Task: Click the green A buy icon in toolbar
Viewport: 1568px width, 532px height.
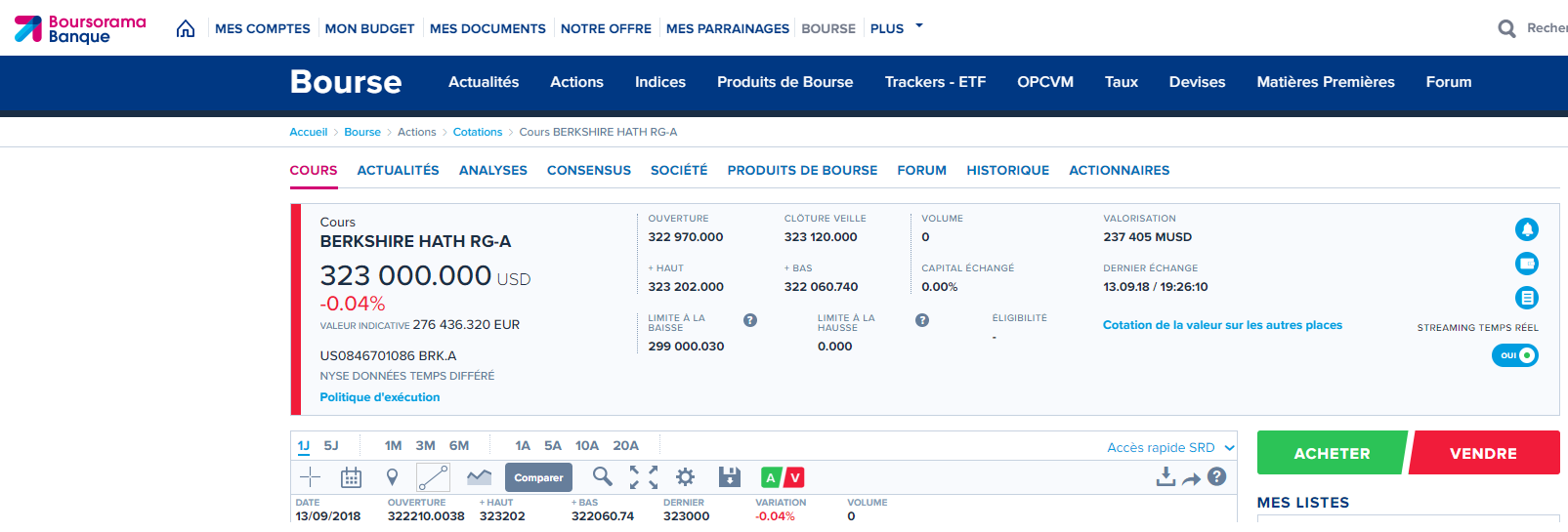Action: tap(771, 477)
